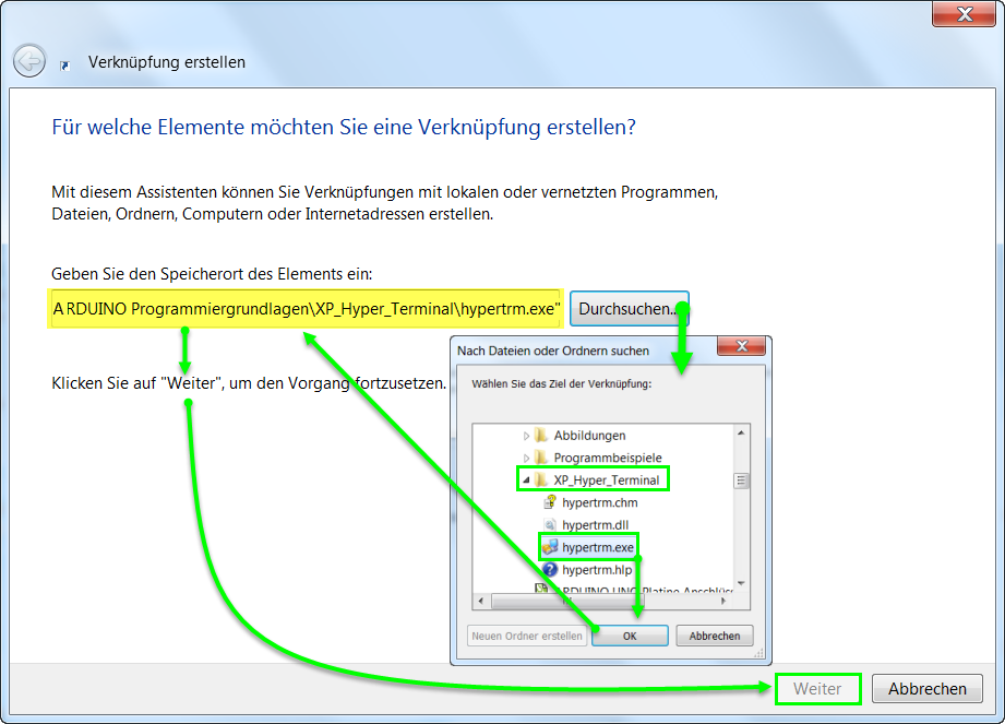Click the Programmbeispiele folder icon
1005x724 pixels.
point(541,458)
